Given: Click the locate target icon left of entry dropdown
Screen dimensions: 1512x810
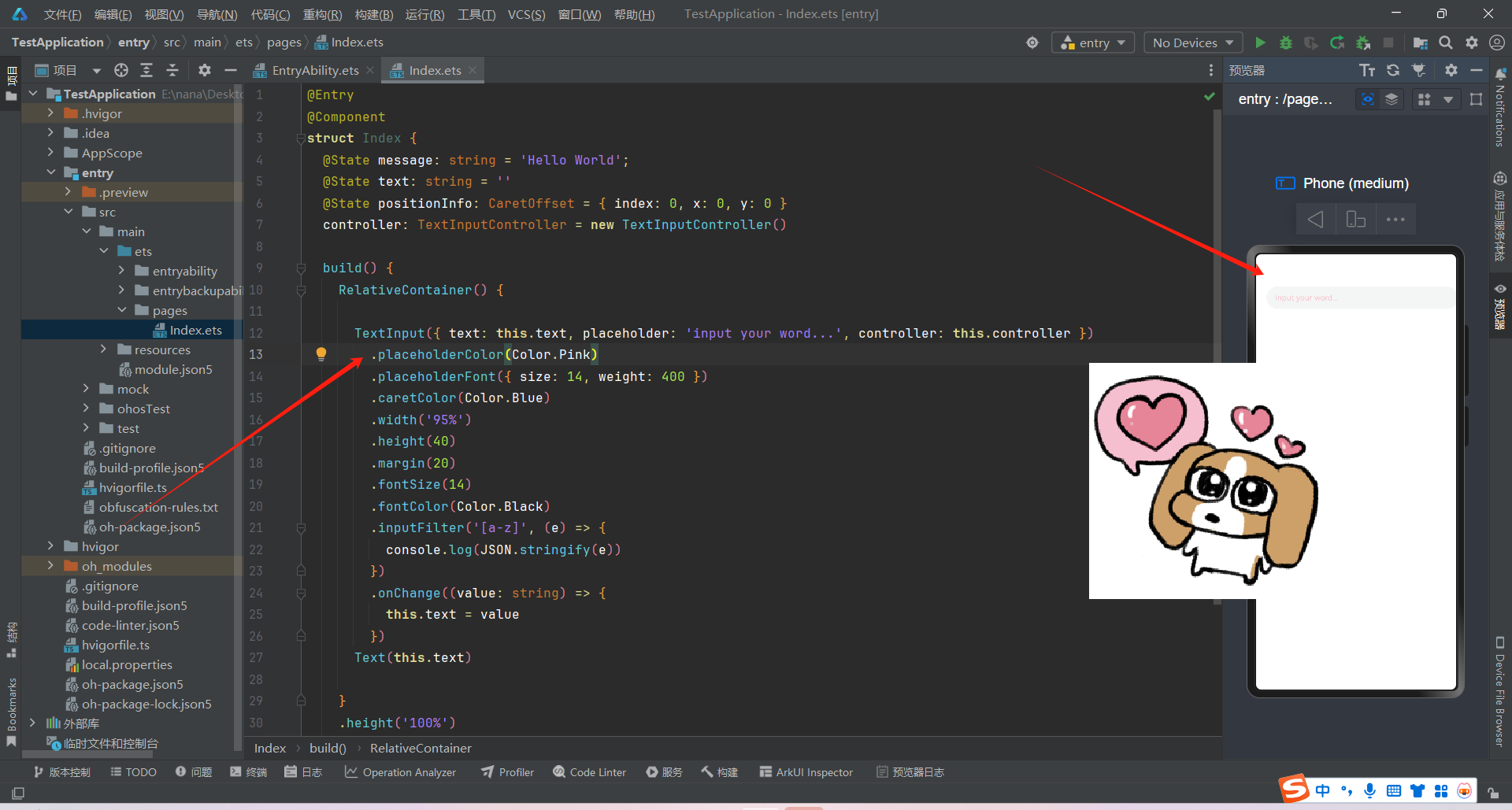Looking at the screenshot, I should 1032,43.
